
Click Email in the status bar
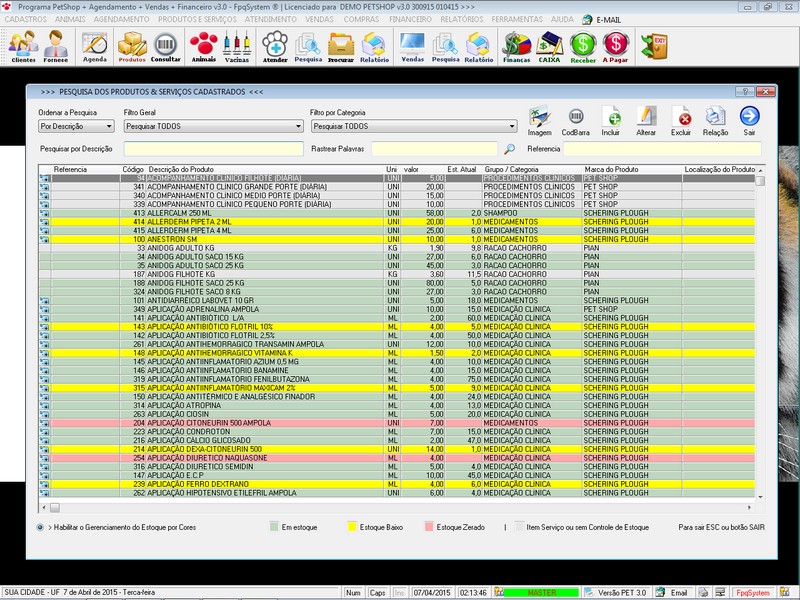tap(678, 592)
